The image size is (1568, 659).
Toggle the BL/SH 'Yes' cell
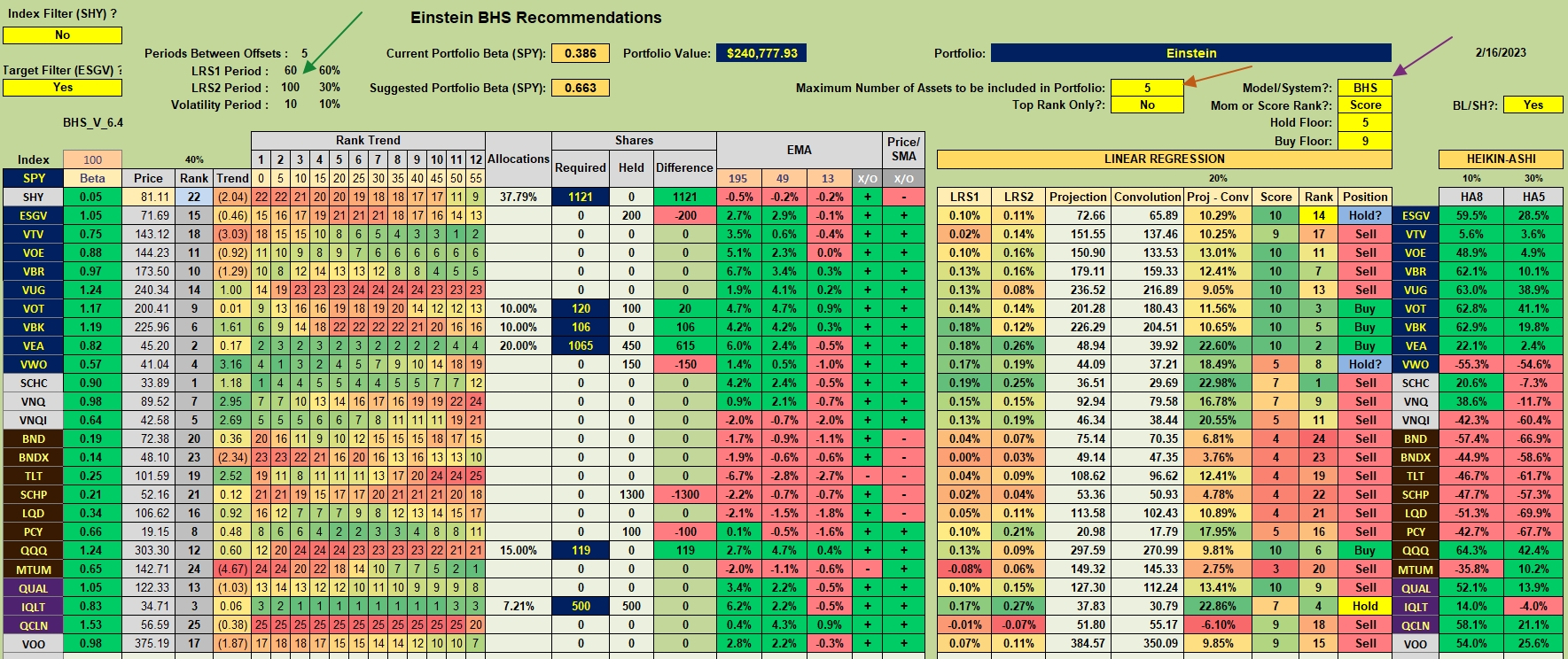1533,105
